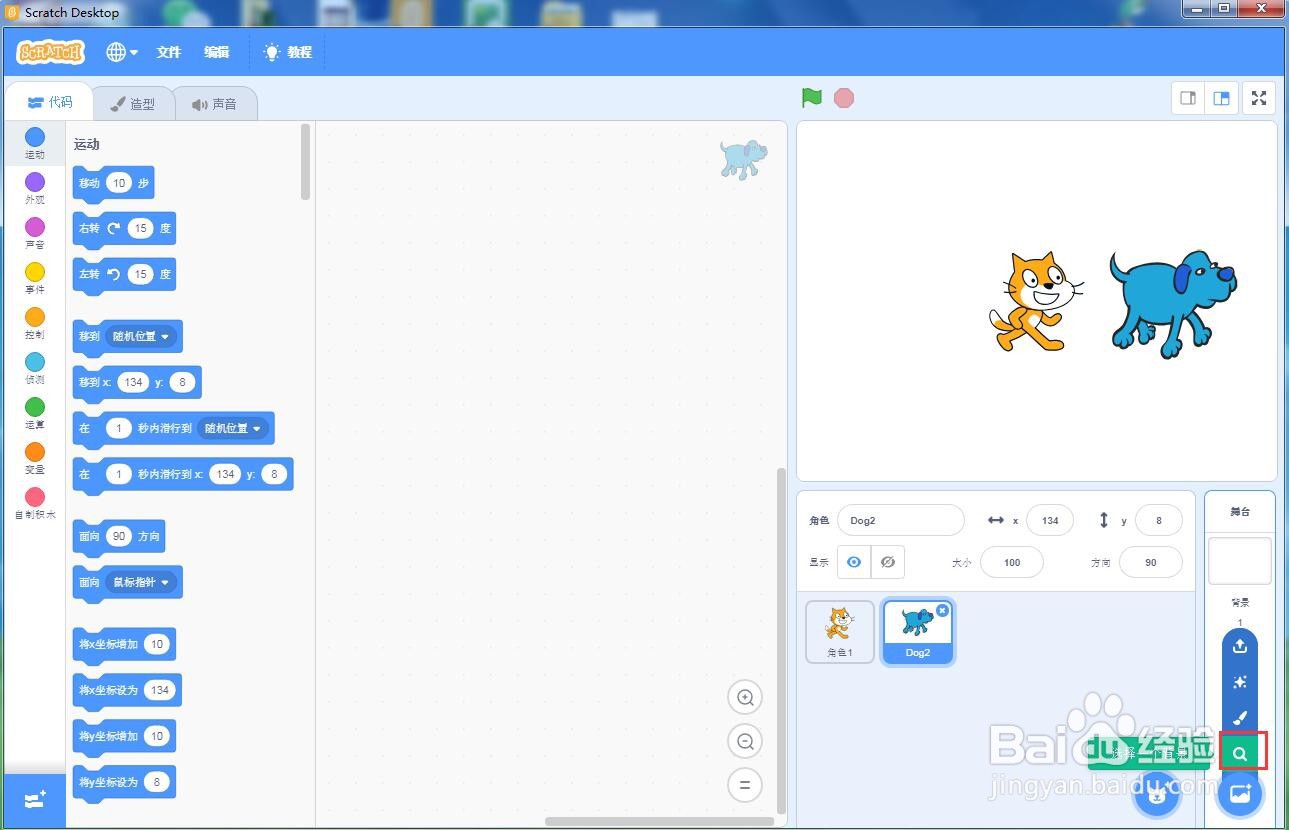The image size is (1289, 830).
Task: Switch to the 造型 tab
Action: pyautogui.click(x=133, y=103)
